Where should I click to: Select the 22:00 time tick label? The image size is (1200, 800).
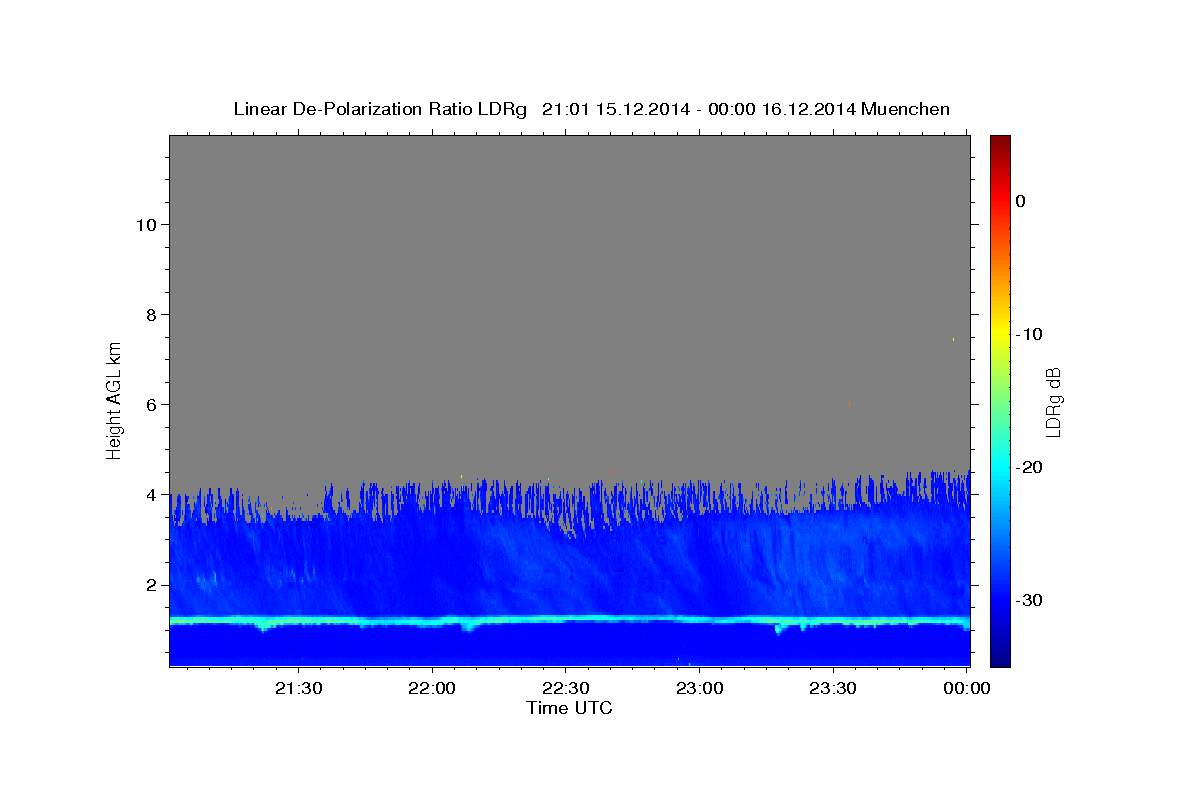(x=432, y=688)
